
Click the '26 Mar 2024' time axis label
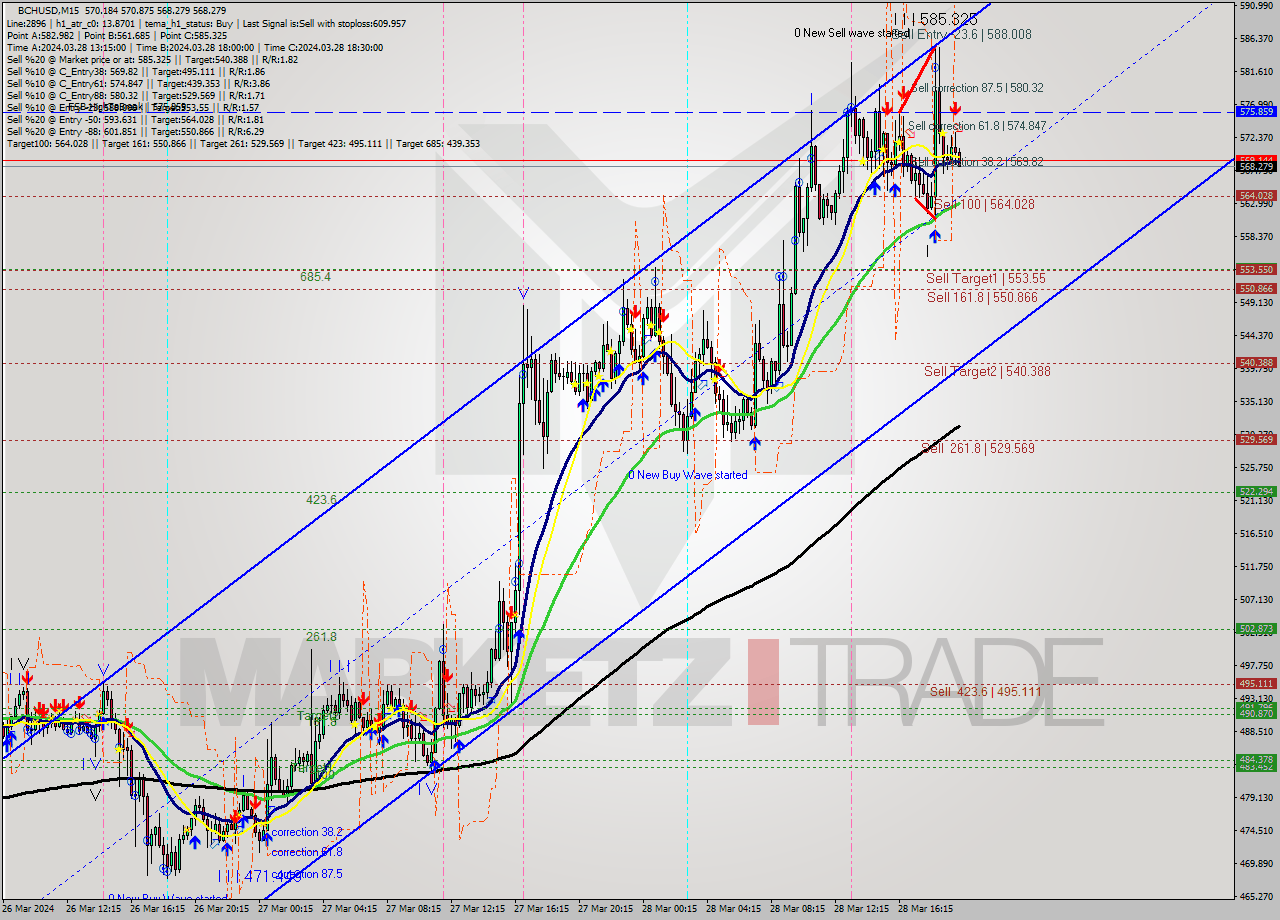tap(28, 909)
